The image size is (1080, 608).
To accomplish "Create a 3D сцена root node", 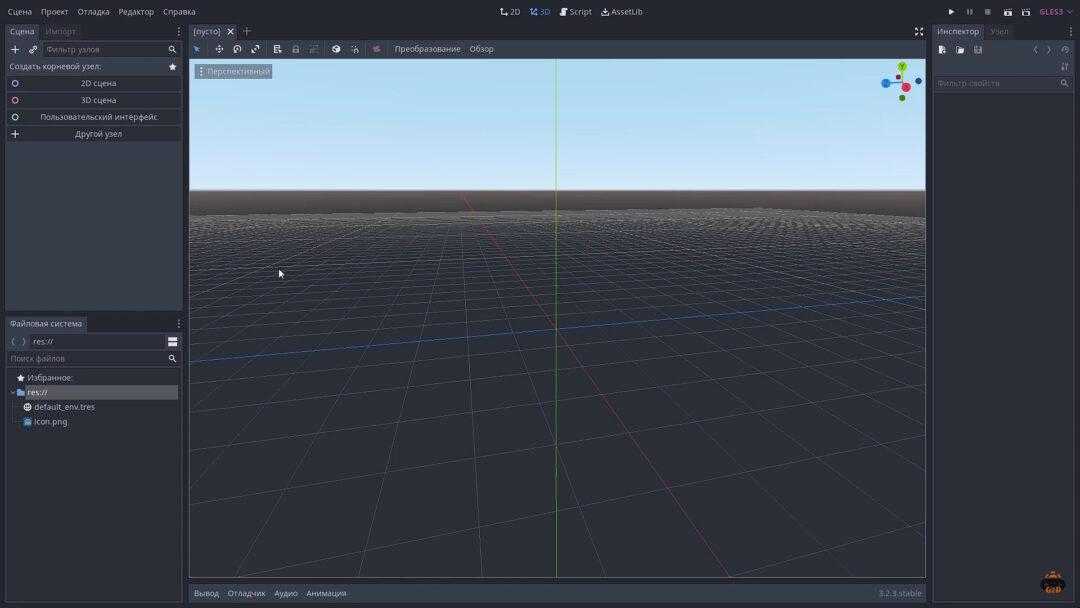I will click(x=97, y=100).
